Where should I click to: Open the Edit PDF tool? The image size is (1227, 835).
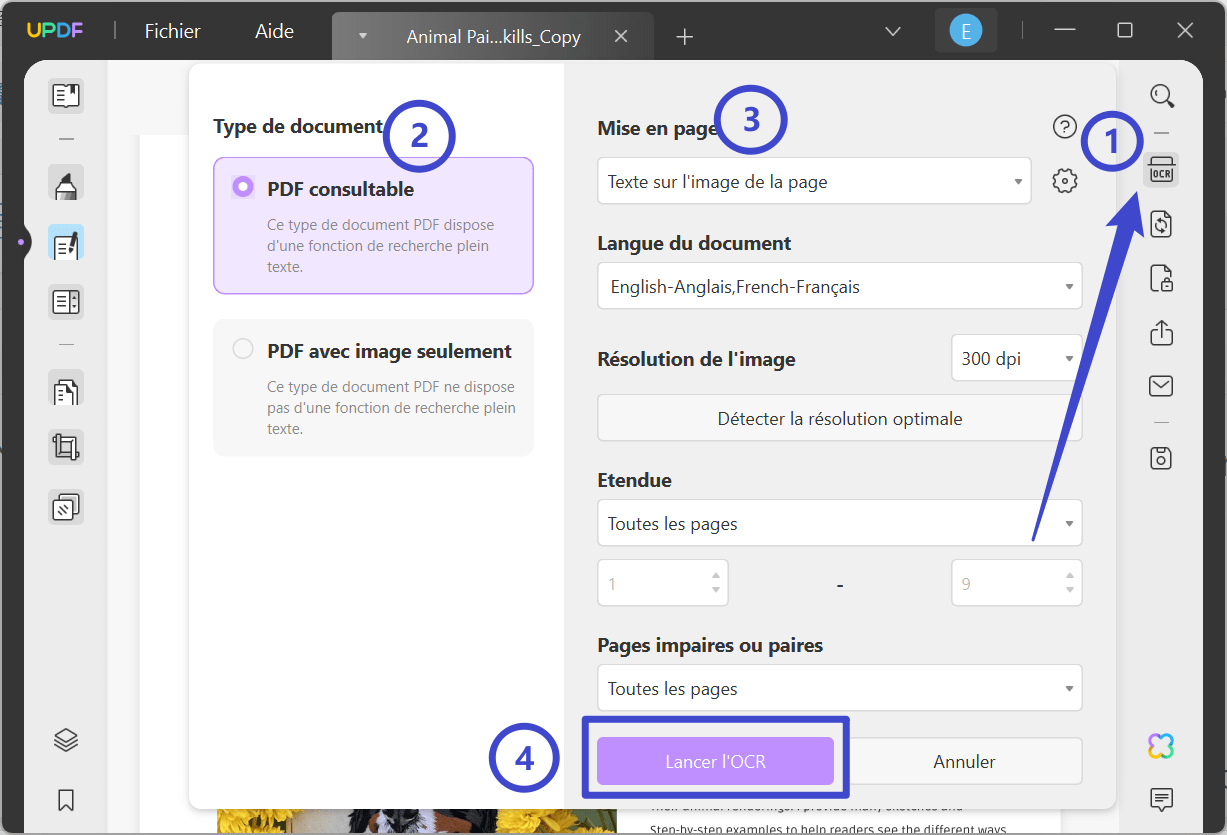(66, 243)
